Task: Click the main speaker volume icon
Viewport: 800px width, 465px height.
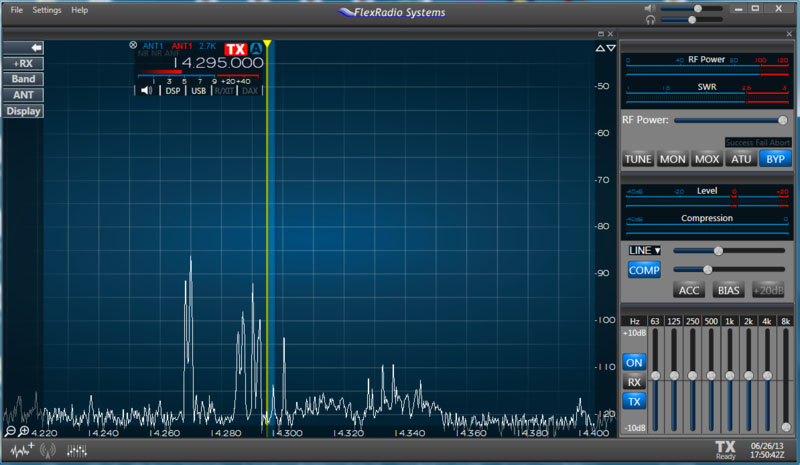Action: (x=649, y=8)
